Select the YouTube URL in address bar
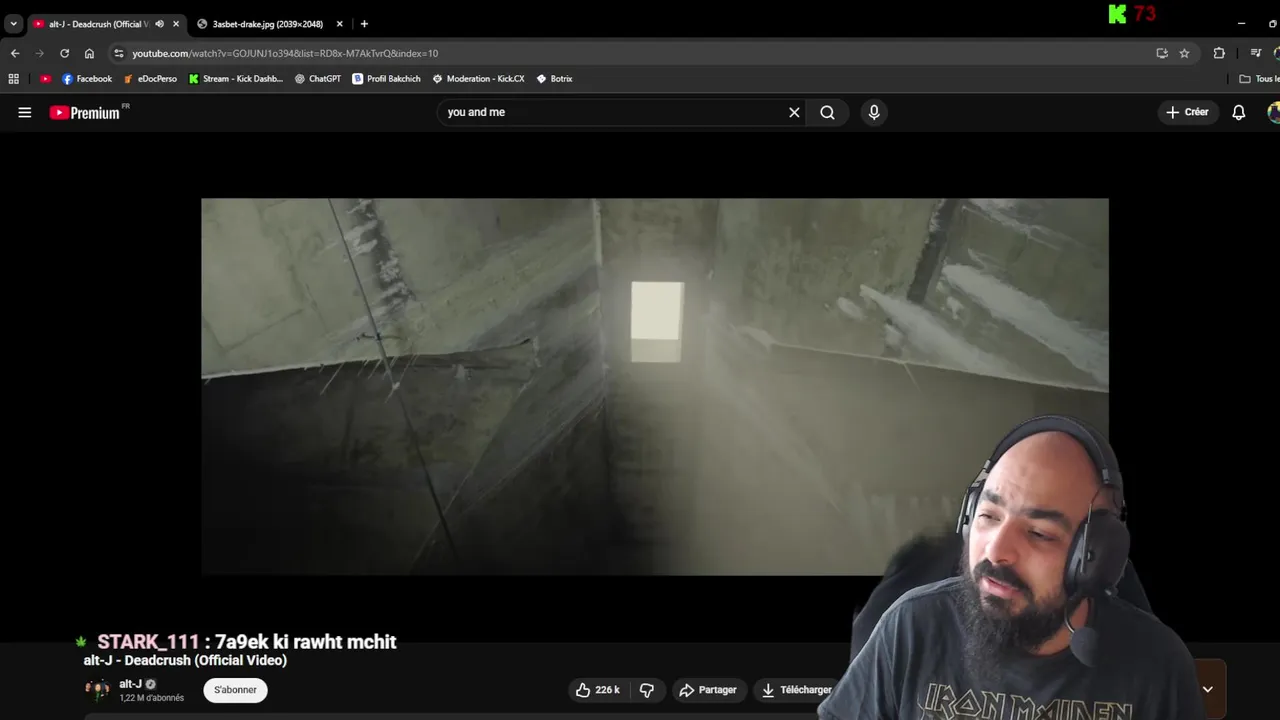 pos(285,53)
